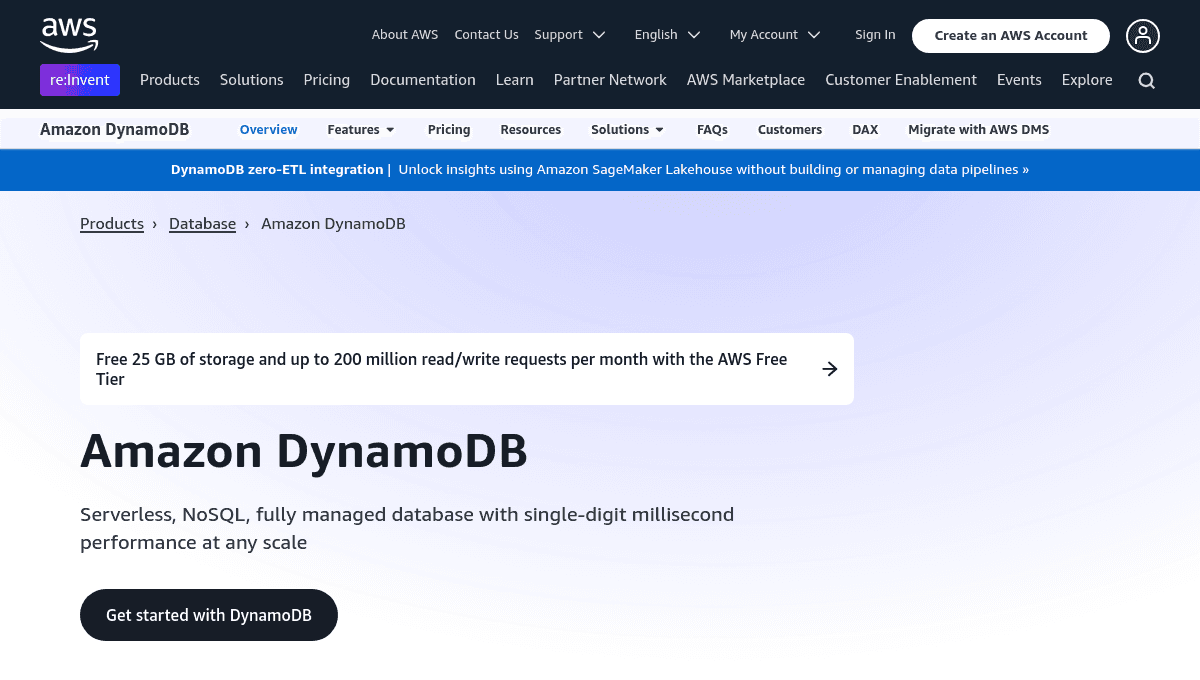Select the re:Invent badge

tap(79, 80)
